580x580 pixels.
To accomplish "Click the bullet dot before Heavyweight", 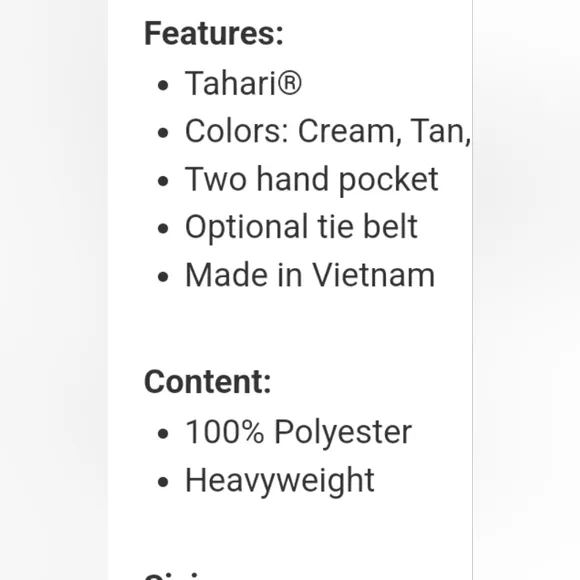I will (x=163, y=482).
